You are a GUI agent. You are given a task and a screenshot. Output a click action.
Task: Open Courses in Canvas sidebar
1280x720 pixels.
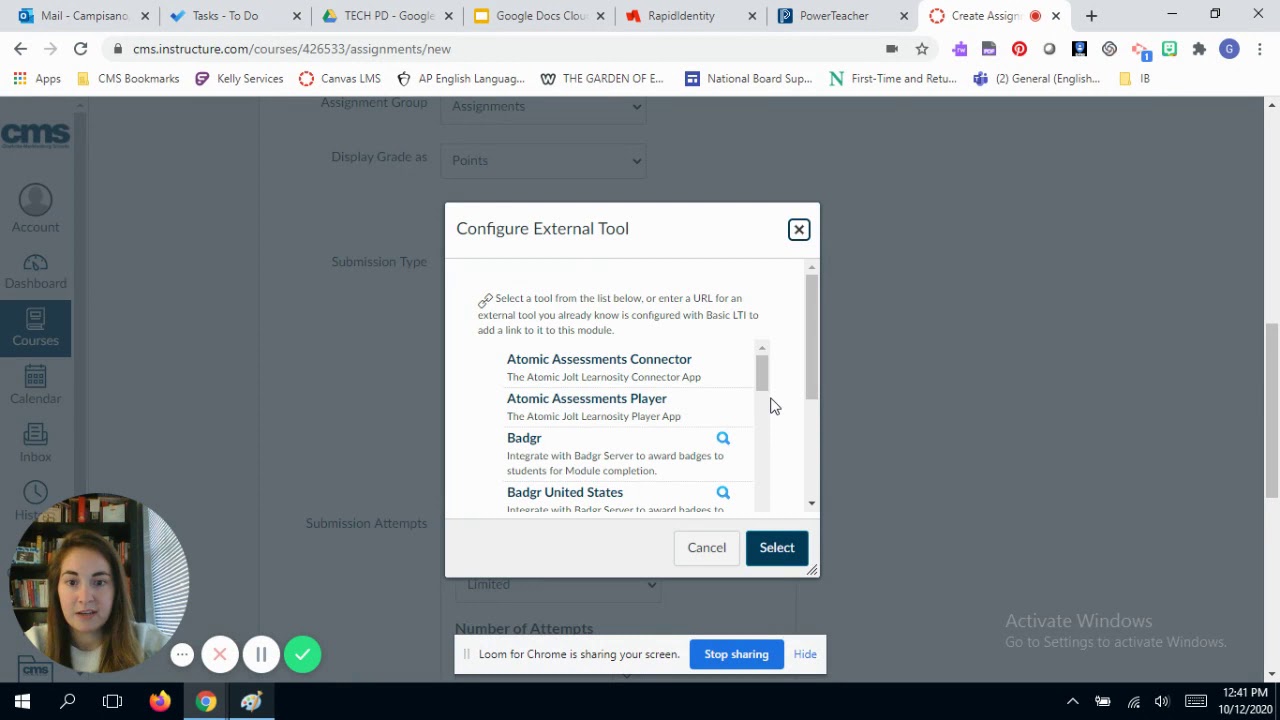point(35,328)
